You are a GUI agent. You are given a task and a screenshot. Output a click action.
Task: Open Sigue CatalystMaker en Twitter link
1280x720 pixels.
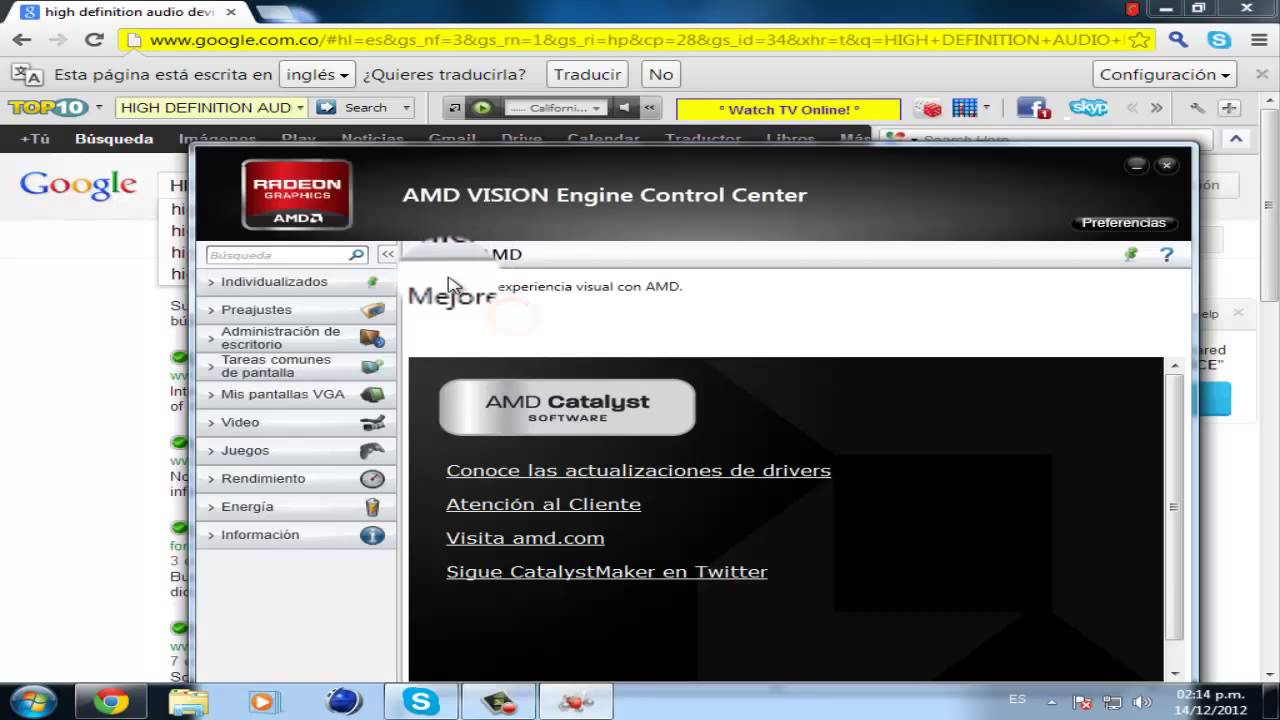pyautogui.click(x=607, y=572)
